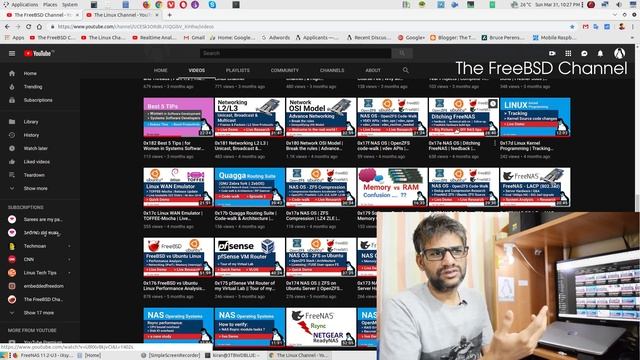
Task: Close The Linux Channel browser tab
Action: 157,15
